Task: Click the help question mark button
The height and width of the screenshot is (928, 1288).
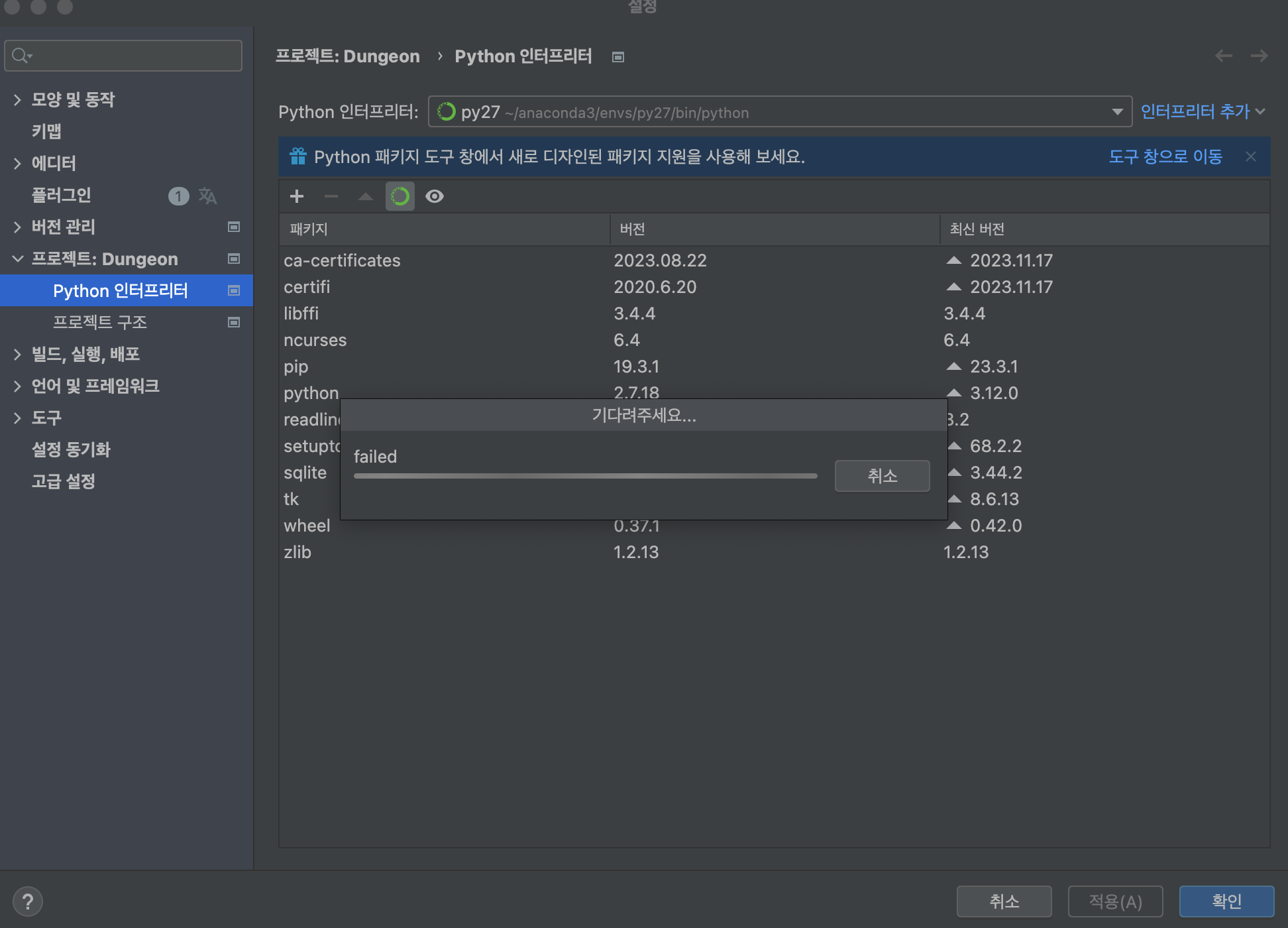Action: [27, 901]
